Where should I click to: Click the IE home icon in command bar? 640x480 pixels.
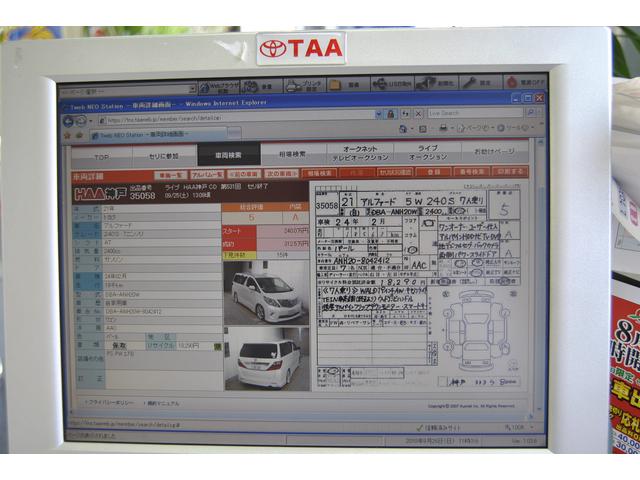[x=403, y=129]
